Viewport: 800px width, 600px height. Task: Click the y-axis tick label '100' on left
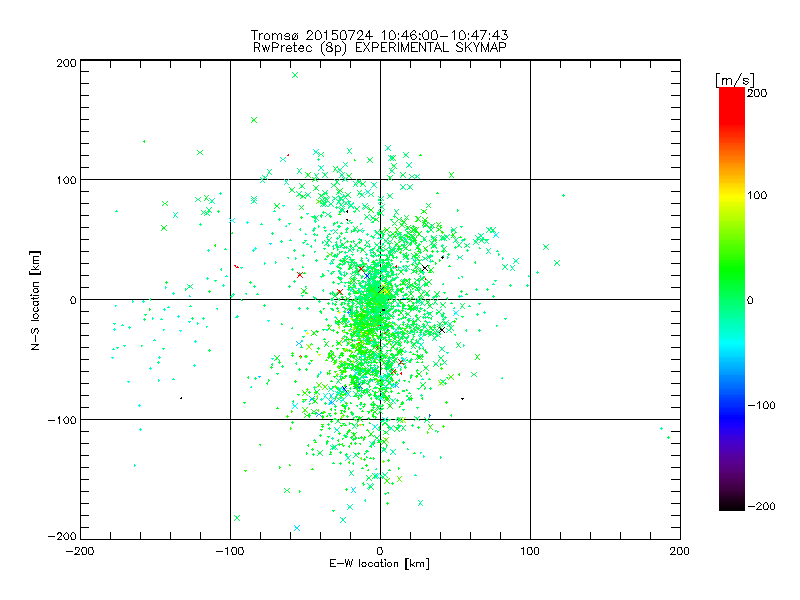click(x=66, y=180)
